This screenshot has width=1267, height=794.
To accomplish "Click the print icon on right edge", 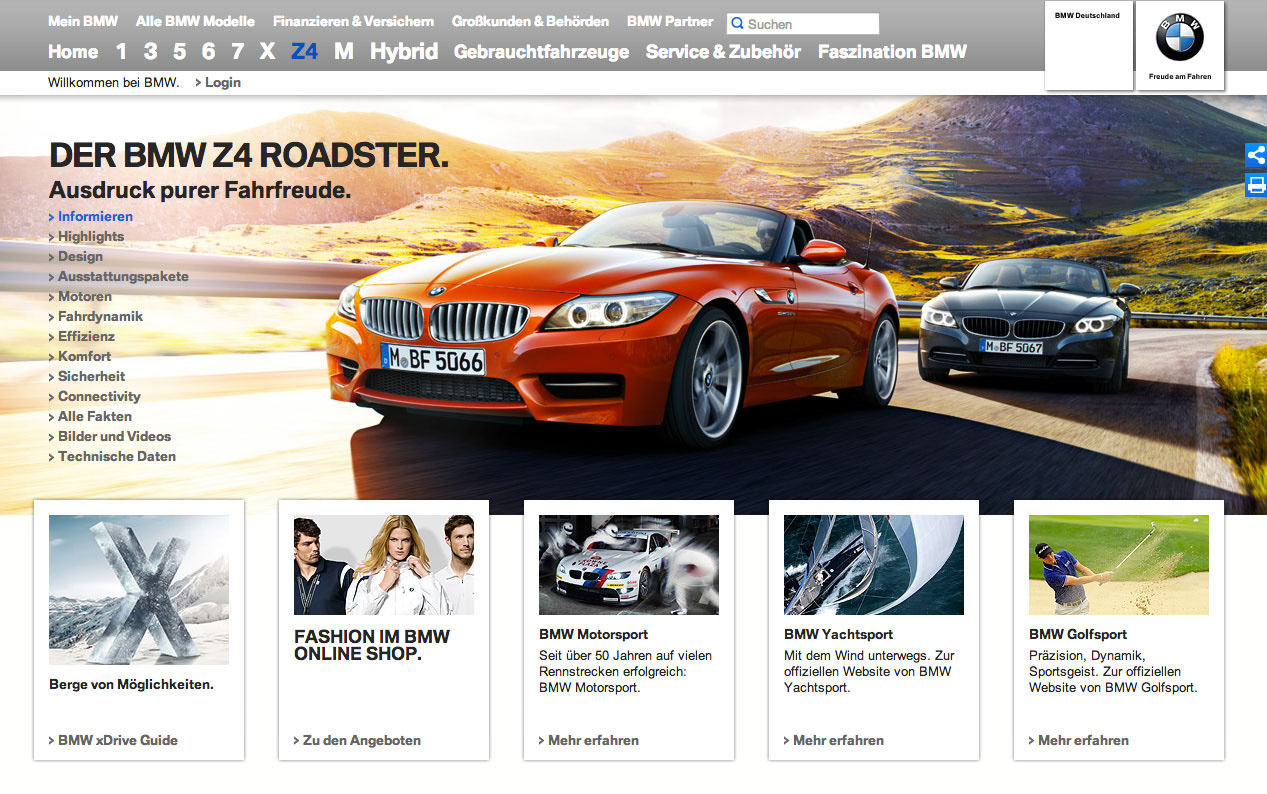I will [x=1256, y=185].
